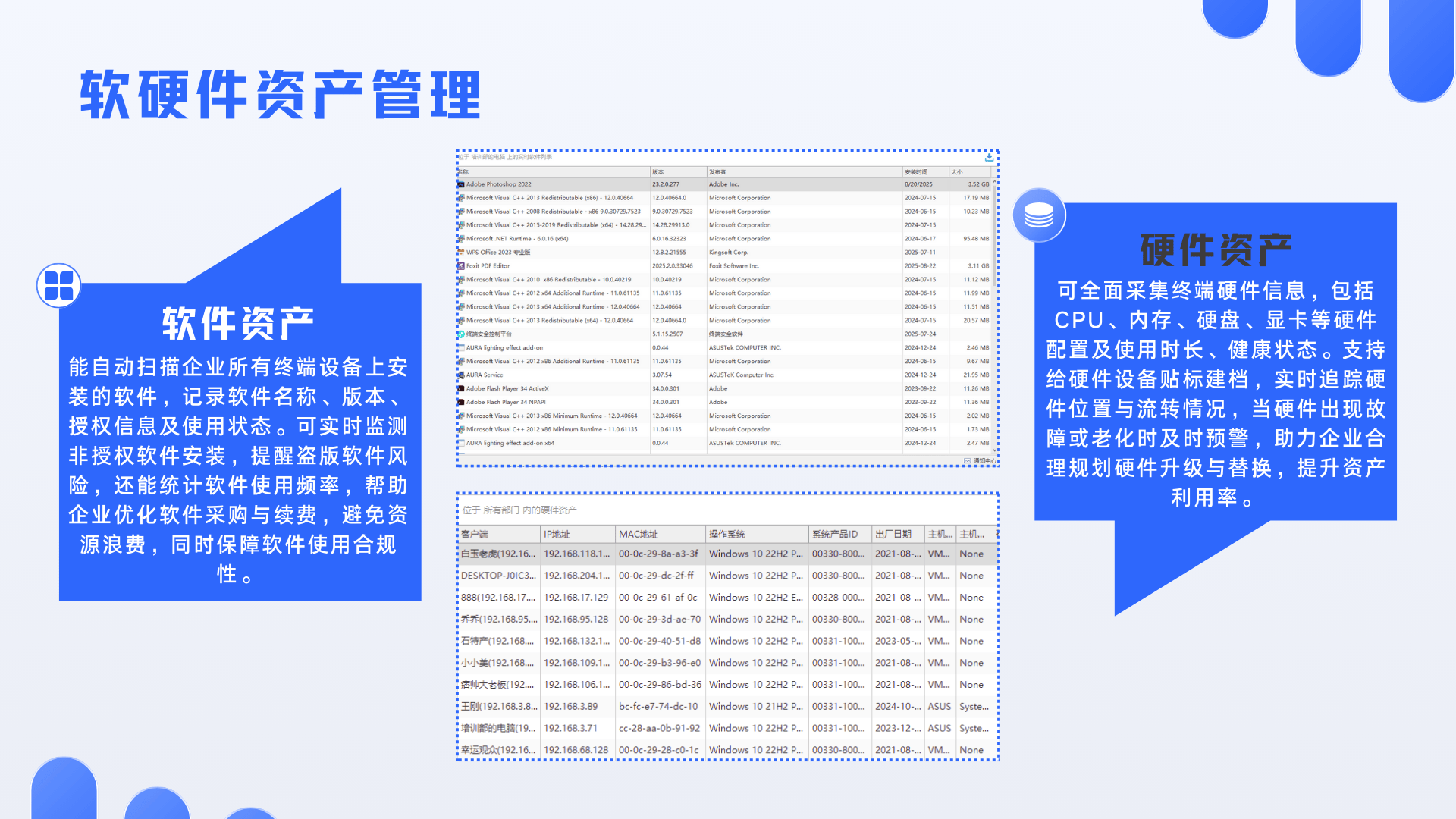Click the scroll-up arrow on the software list
Image resolution: width=1456 pixels, height=819 pixels.
pyautogui.click(x=994, y=183)
